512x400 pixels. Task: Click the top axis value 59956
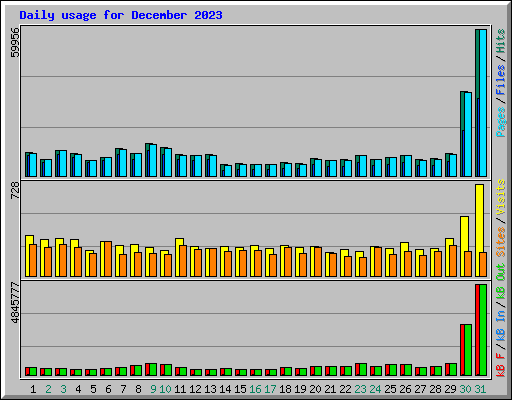tap(15, 42)
